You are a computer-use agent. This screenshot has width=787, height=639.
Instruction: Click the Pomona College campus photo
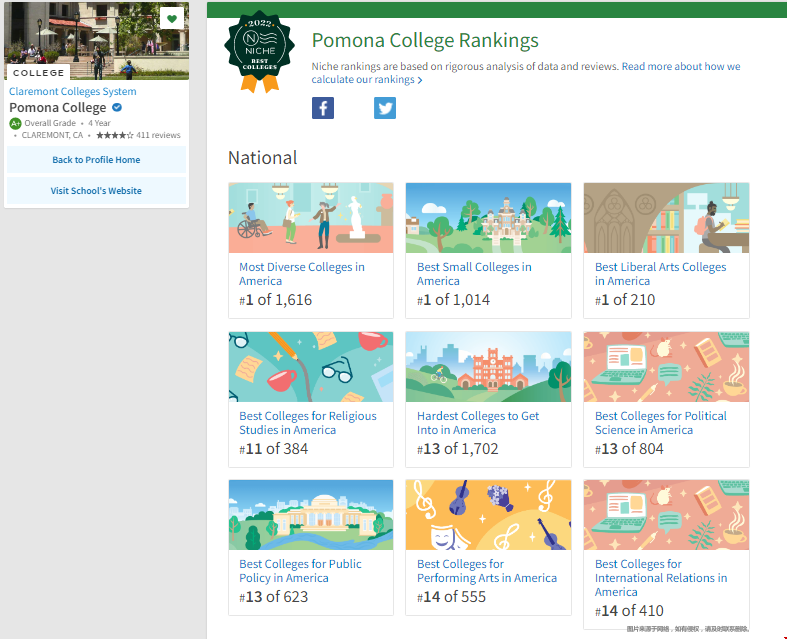point(96,41)
